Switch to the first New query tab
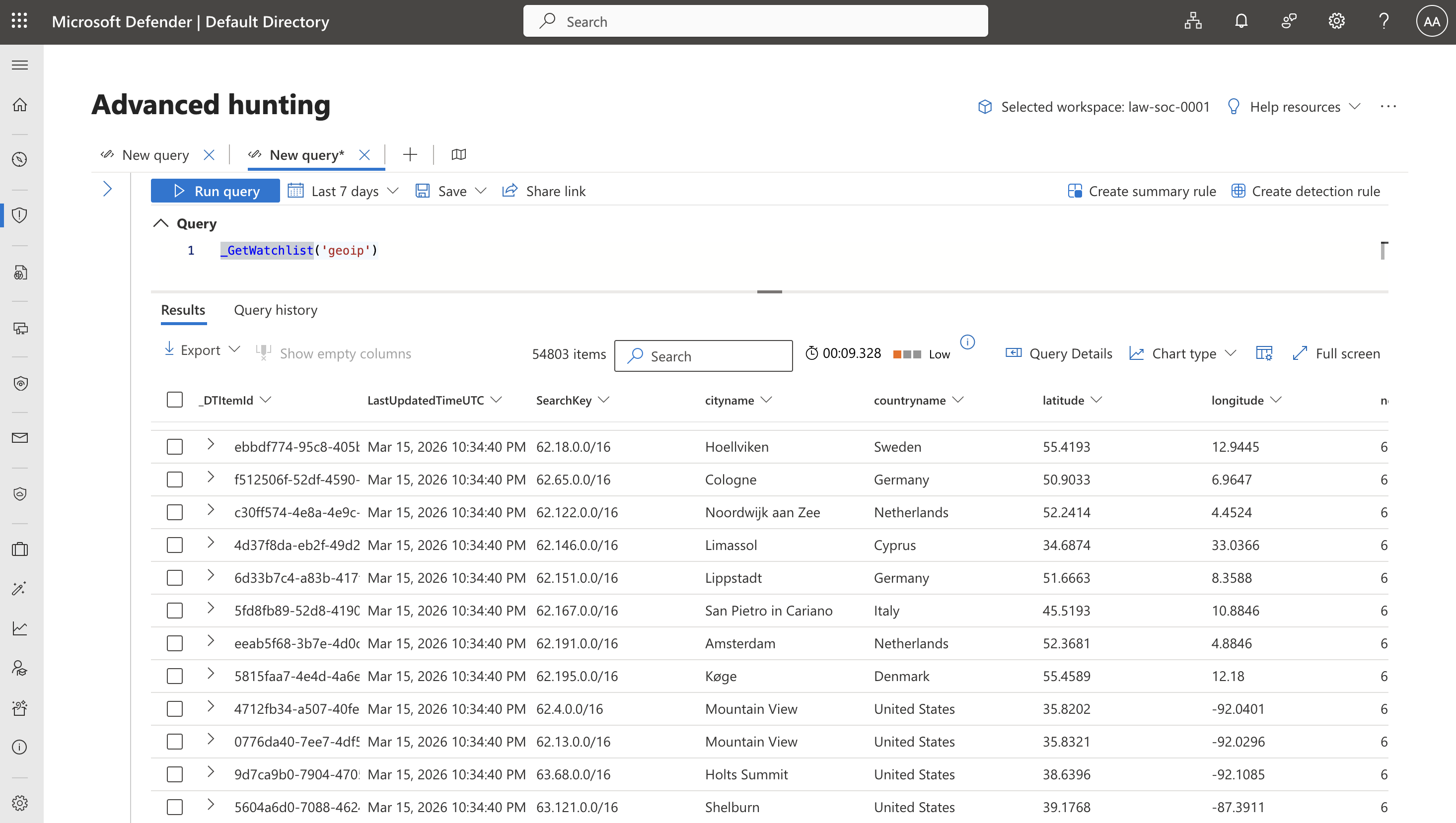This screenshot has height=823, width=1456. [x=155, y=155]
